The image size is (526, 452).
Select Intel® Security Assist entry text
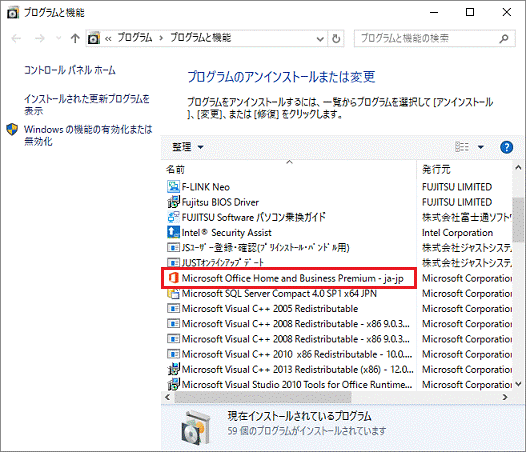[226, 233]
